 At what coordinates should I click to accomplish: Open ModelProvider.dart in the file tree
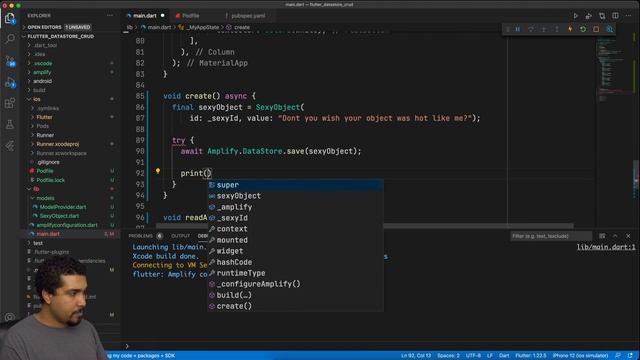[62, 207]
